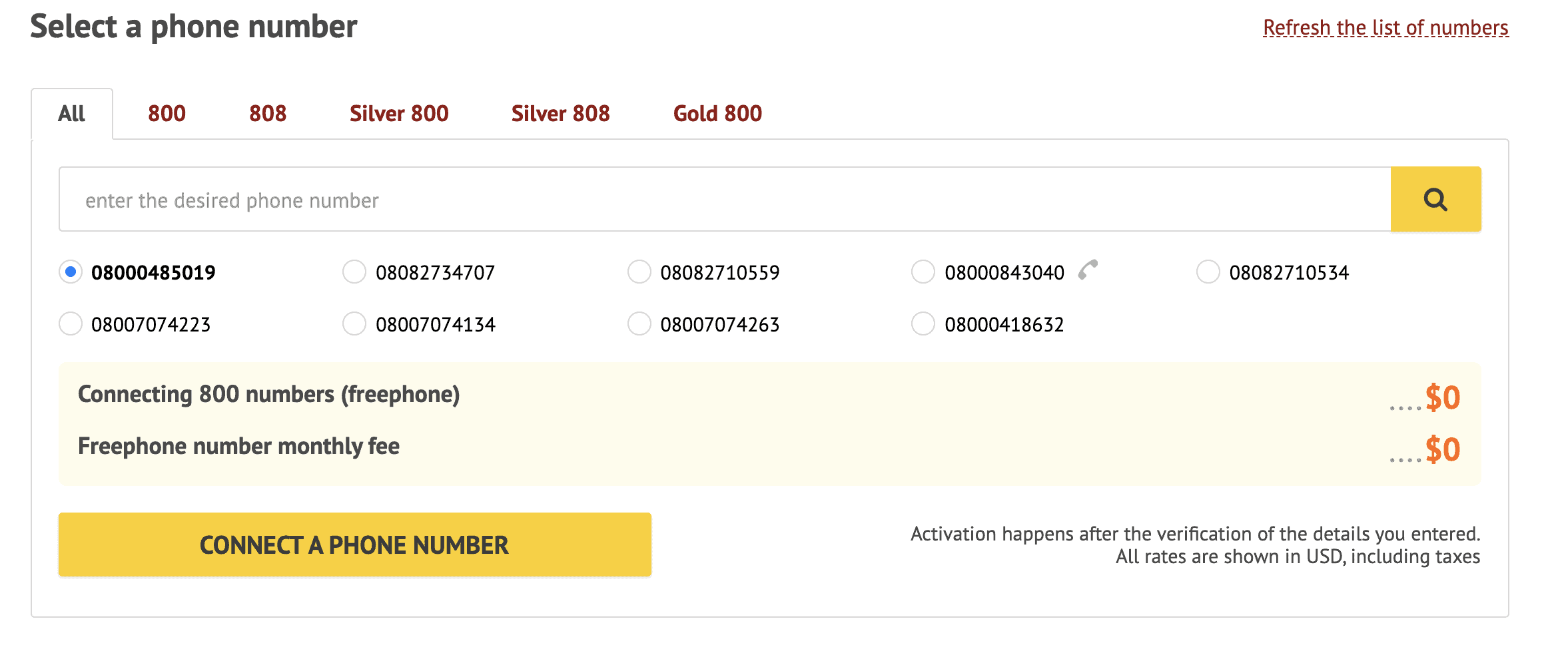This screenshot has height=655, width=1568.
Task: Select number 08082710534
Action: pos(1208,272)
